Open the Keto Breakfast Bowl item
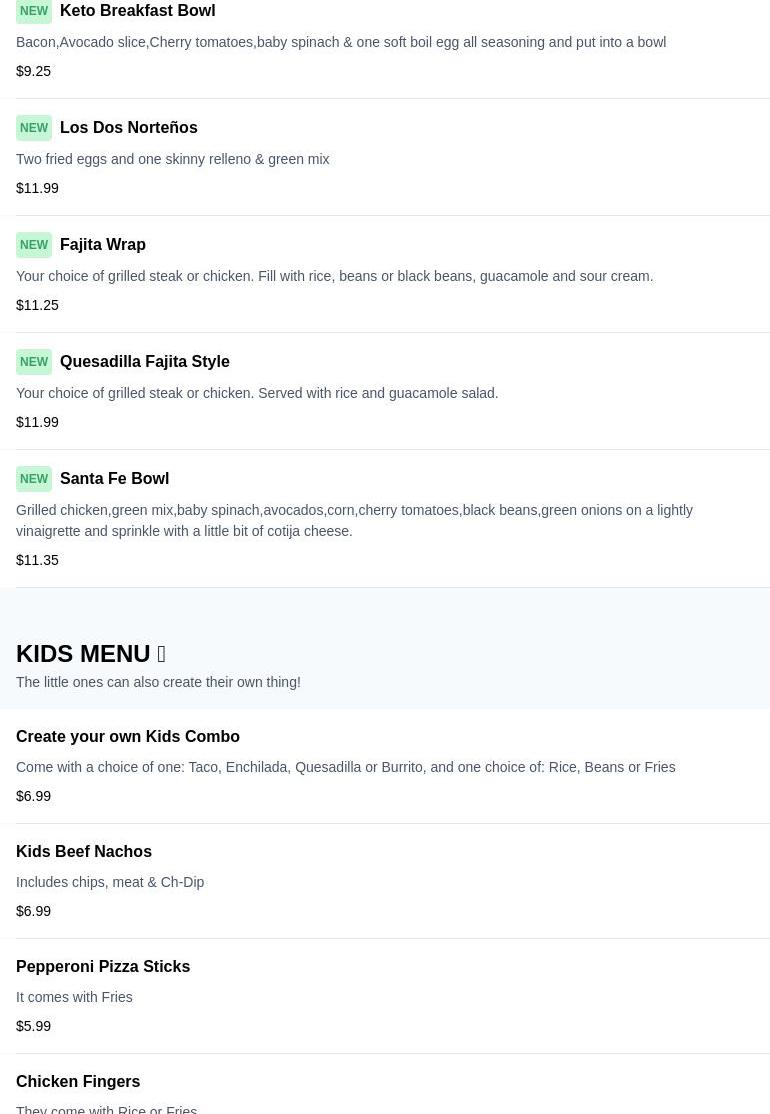Viewport: 770px width, 1114px height. (137, 11)
